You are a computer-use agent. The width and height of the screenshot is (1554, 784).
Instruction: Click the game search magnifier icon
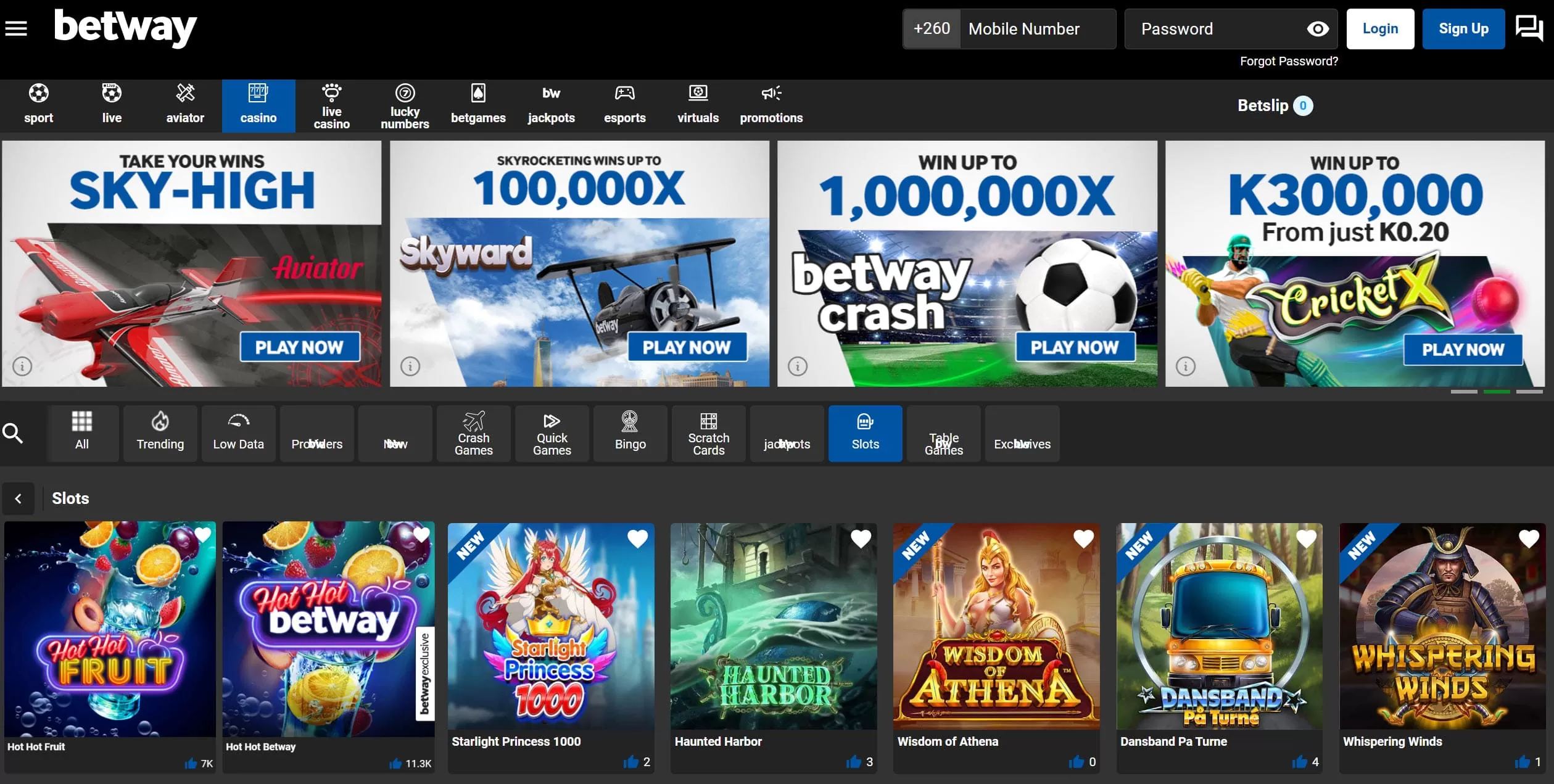(13, 434)
